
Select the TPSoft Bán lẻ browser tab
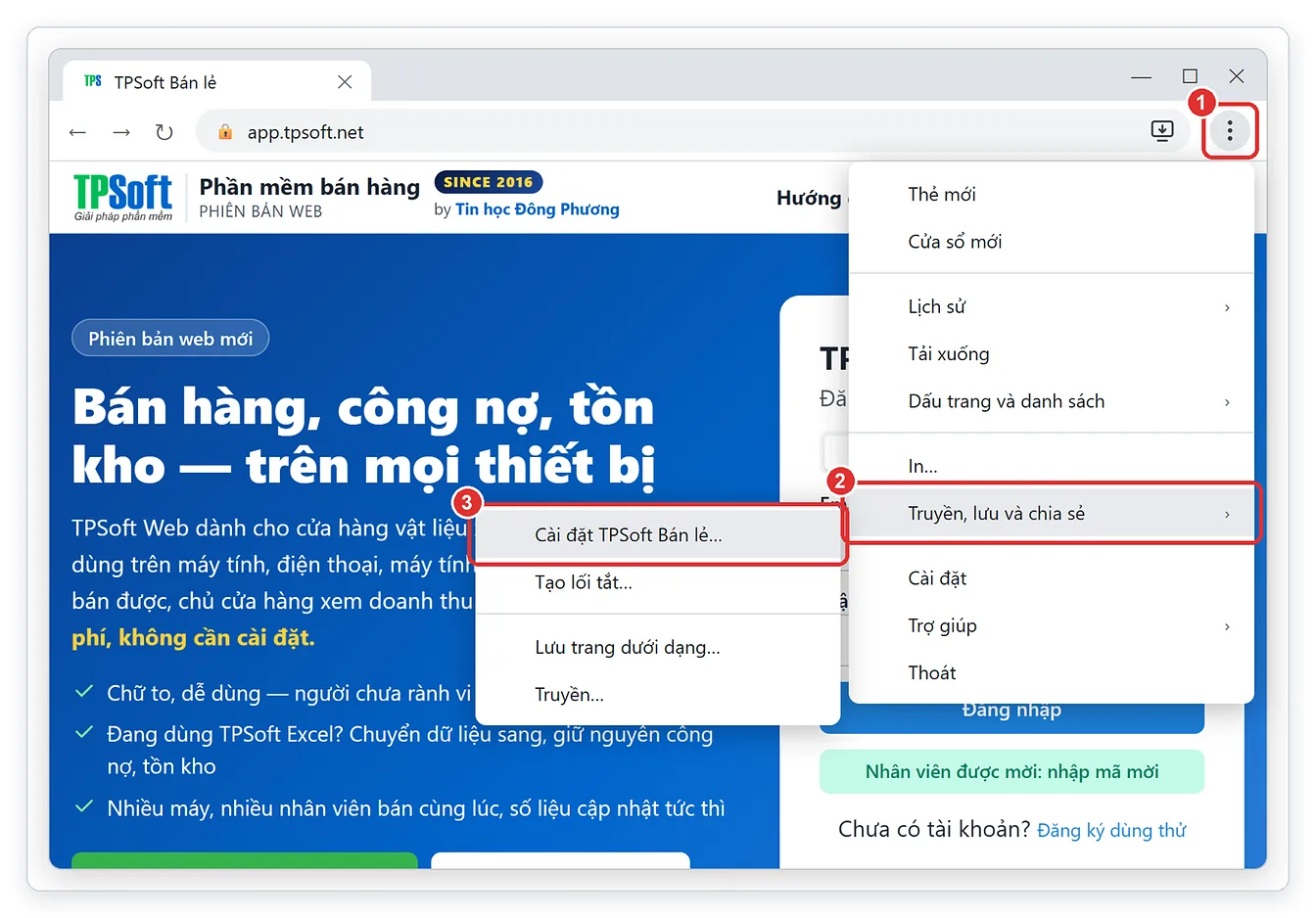pyautogui.click(x=216, y=82)
